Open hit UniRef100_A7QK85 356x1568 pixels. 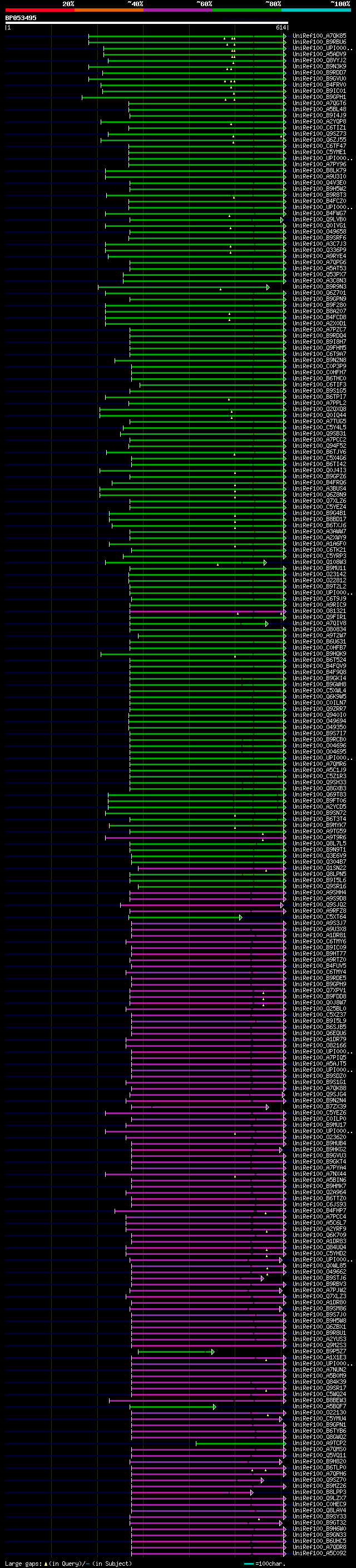(x=319, y=36)
